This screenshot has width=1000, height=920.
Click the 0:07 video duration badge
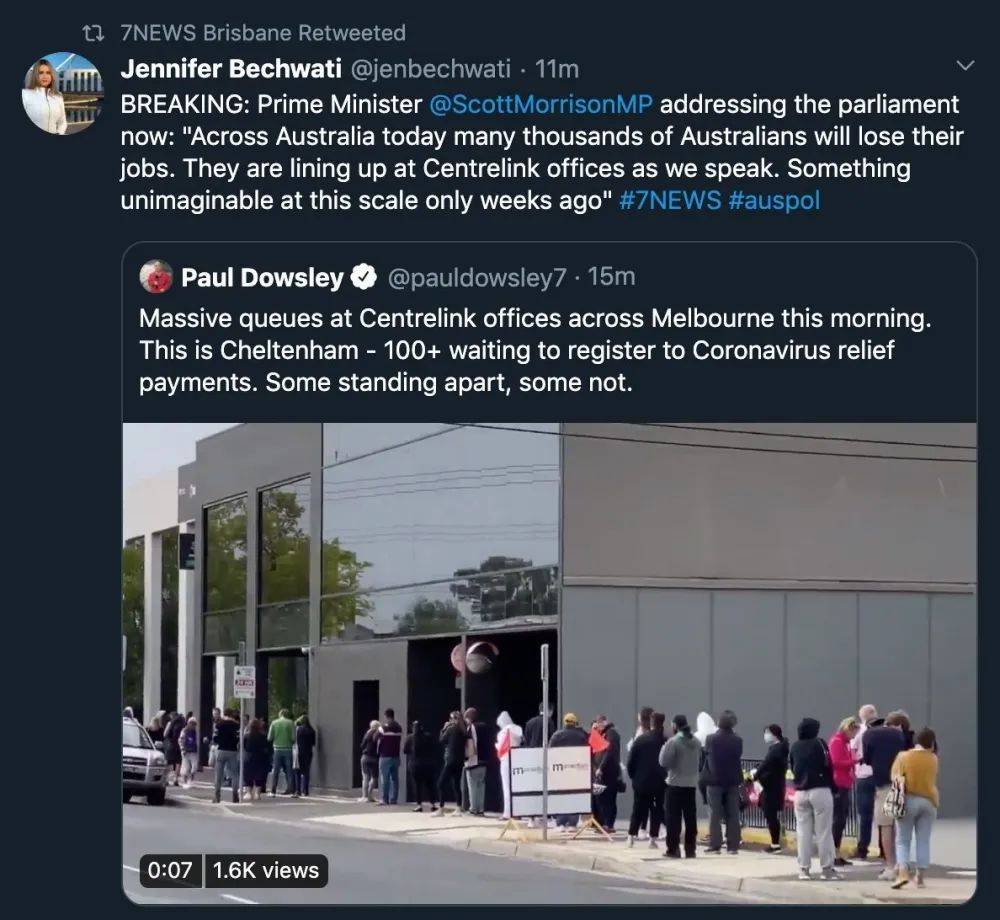170,870
